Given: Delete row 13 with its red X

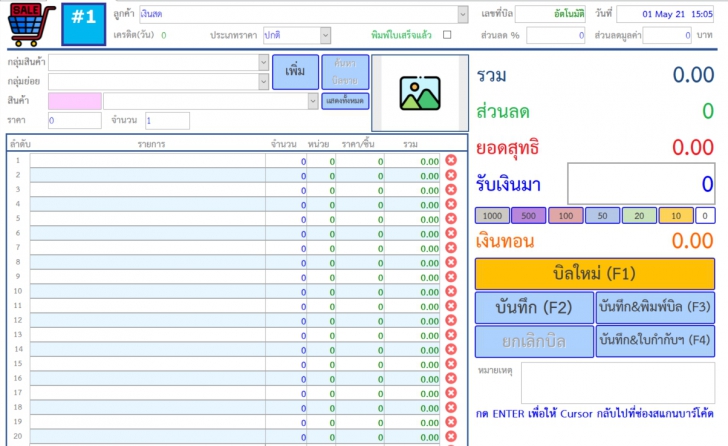Looking at the screenshot, I should coord(451,335).
